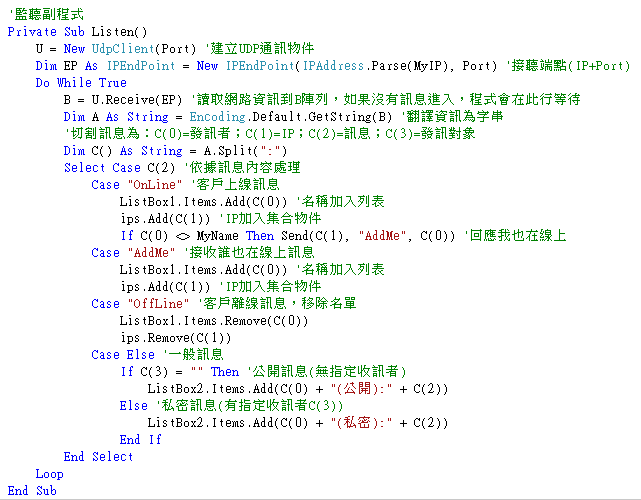Click 'B = U.Receive(EP)' code

coord(123,99)
